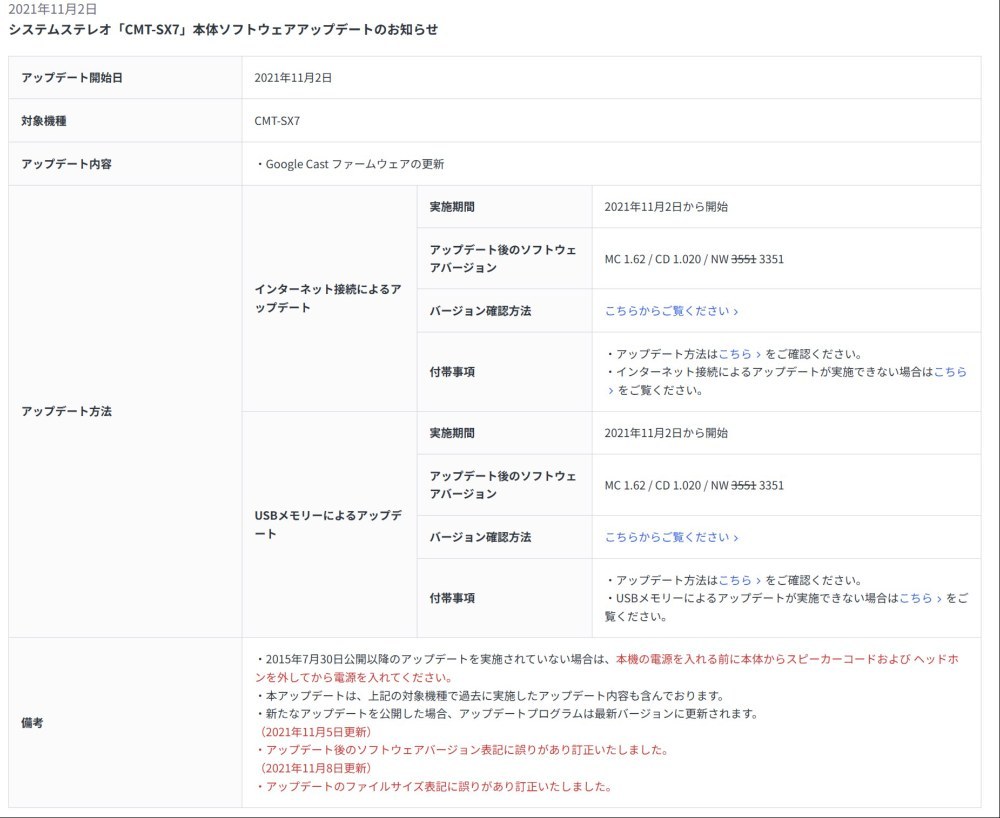Click アップデート後のソフトウェアバージョン label in USB section
Screen dimensions: 1000x818
(503, 485)
